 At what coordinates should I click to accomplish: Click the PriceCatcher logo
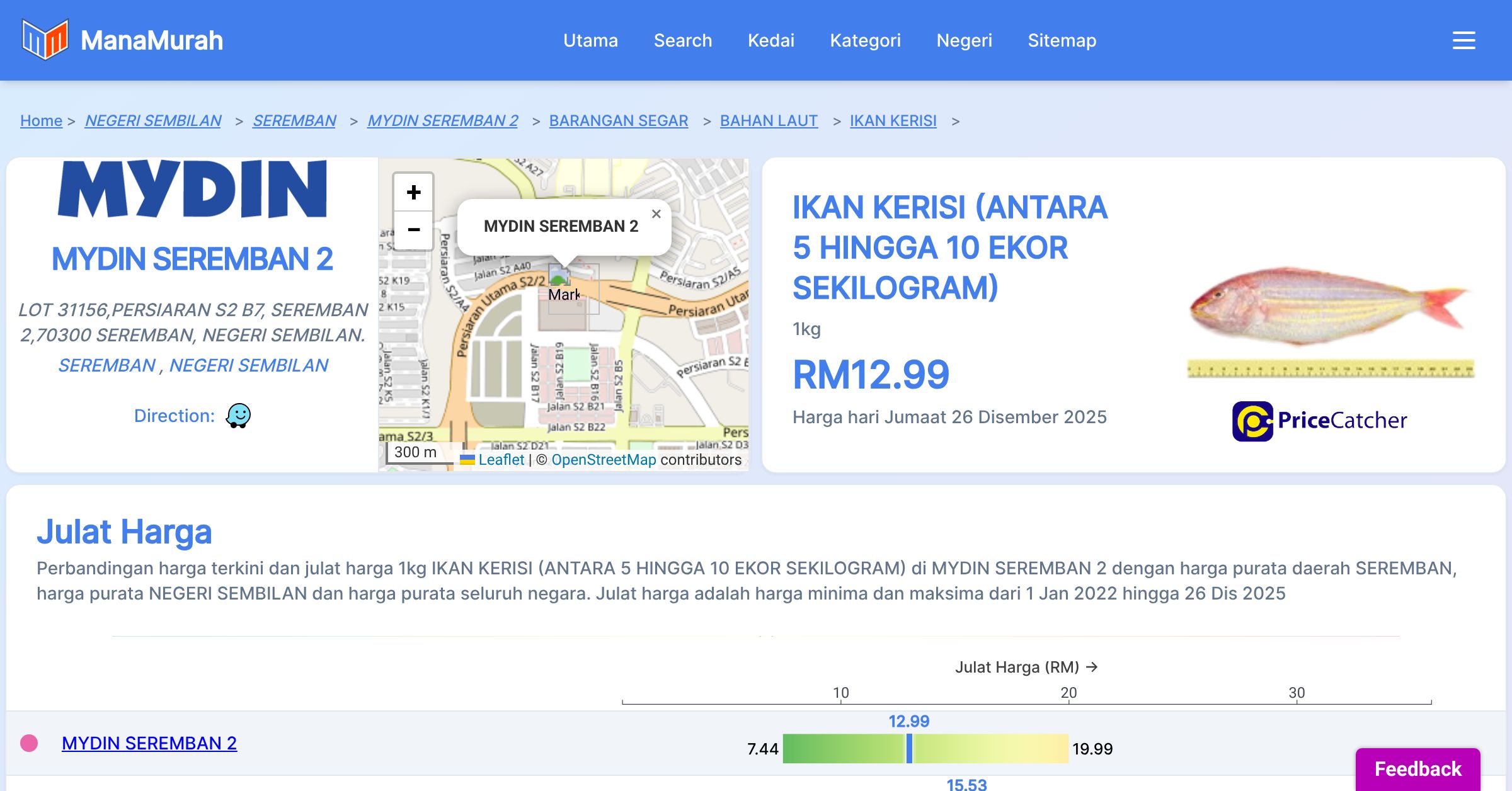point(1319,421)
